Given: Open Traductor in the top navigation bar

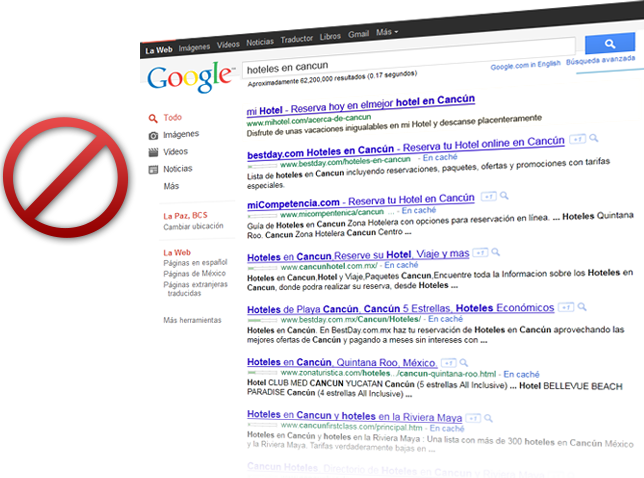Looking at the screenshot, I should [297, 39].
